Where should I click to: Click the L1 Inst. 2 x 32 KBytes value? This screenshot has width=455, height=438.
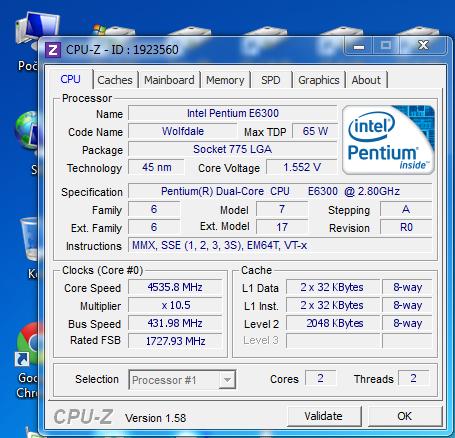[333, 305]
